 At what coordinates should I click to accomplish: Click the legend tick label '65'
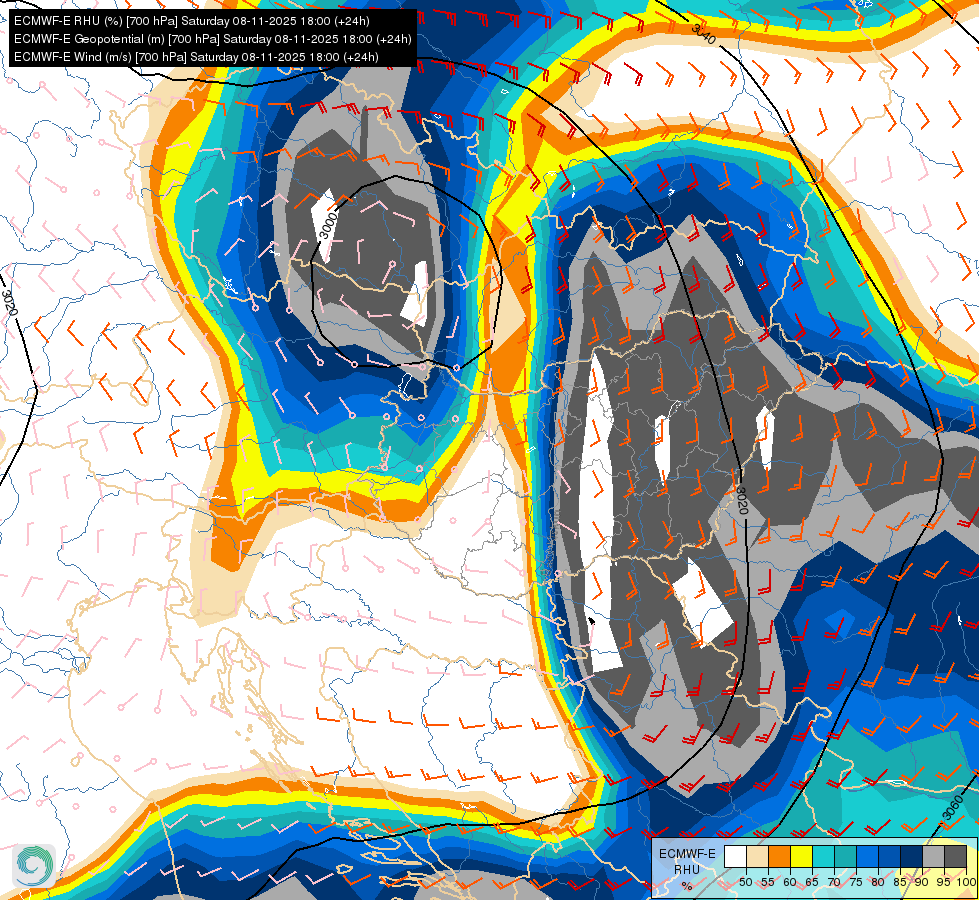click(812, 882)
